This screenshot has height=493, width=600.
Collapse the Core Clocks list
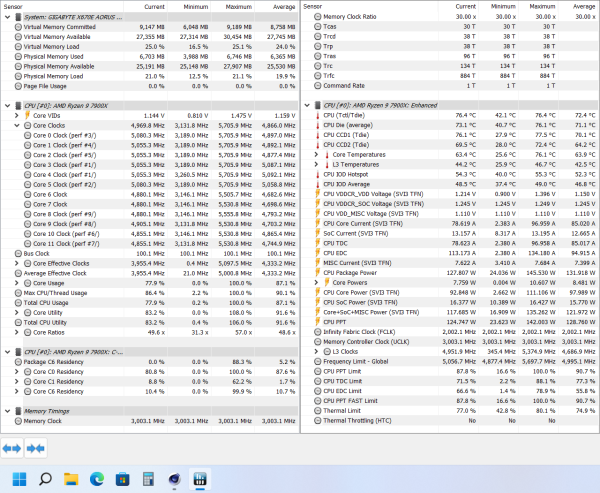[x=16, y=125]
